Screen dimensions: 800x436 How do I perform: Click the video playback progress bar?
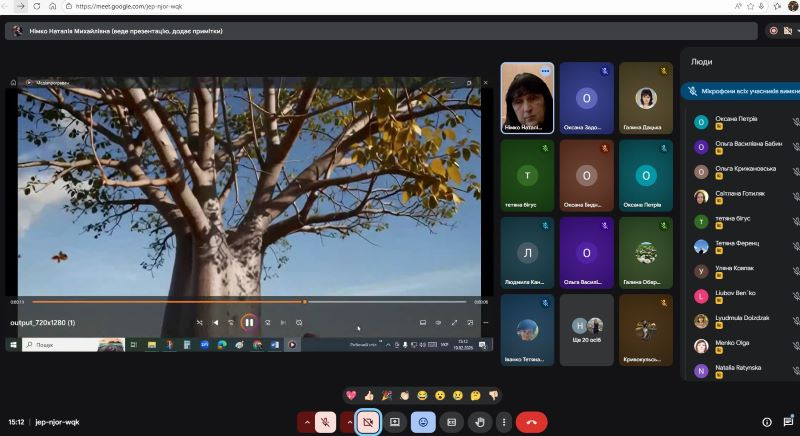coord(250,301)
